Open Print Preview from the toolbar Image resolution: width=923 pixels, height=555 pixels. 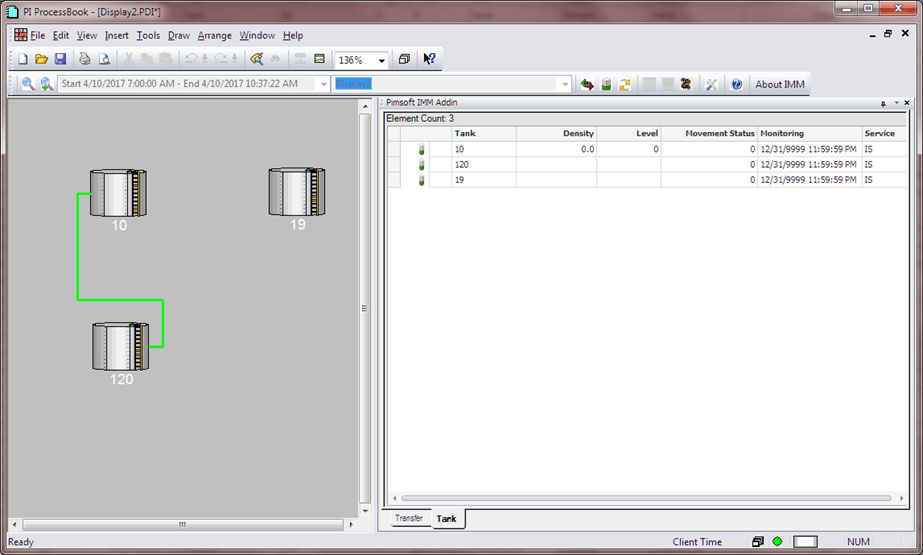pos(103,59)
